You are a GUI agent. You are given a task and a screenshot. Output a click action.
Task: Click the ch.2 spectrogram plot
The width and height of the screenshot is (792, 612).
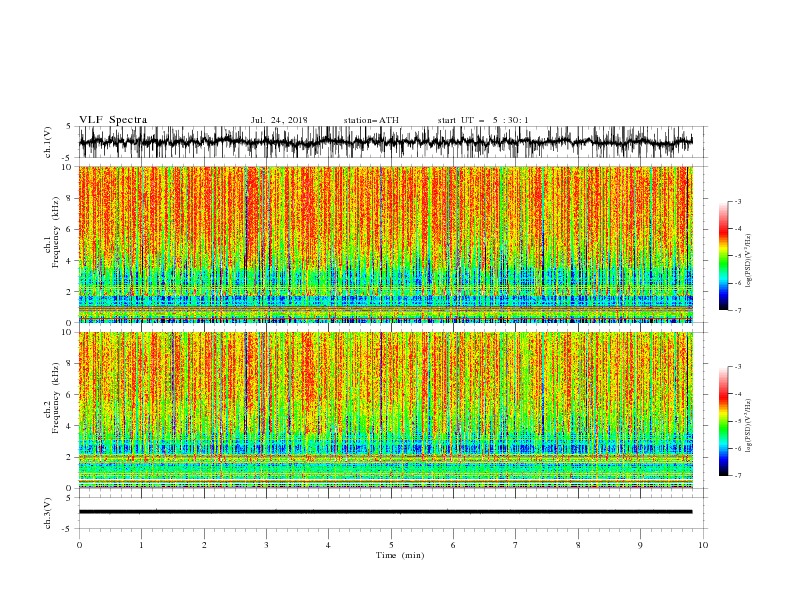click(385, 410)
